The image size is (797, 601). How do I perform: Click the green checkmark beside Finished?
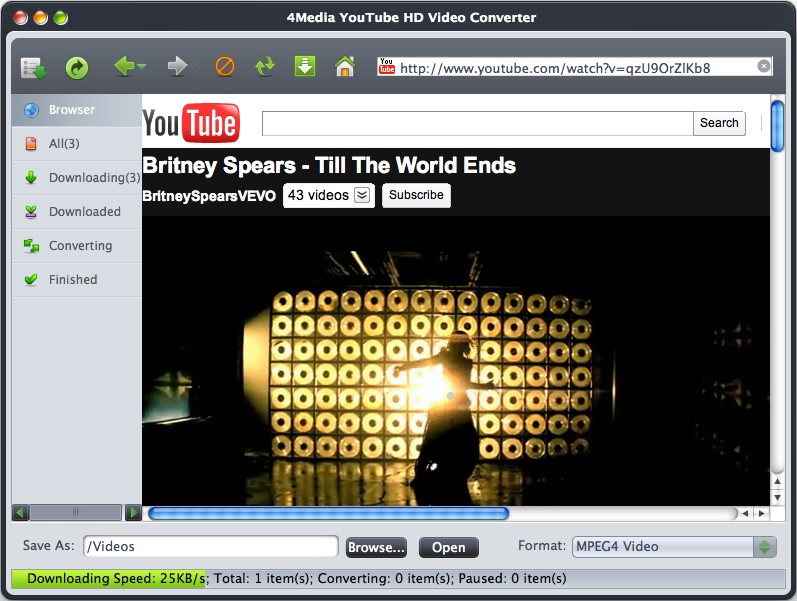31,280
